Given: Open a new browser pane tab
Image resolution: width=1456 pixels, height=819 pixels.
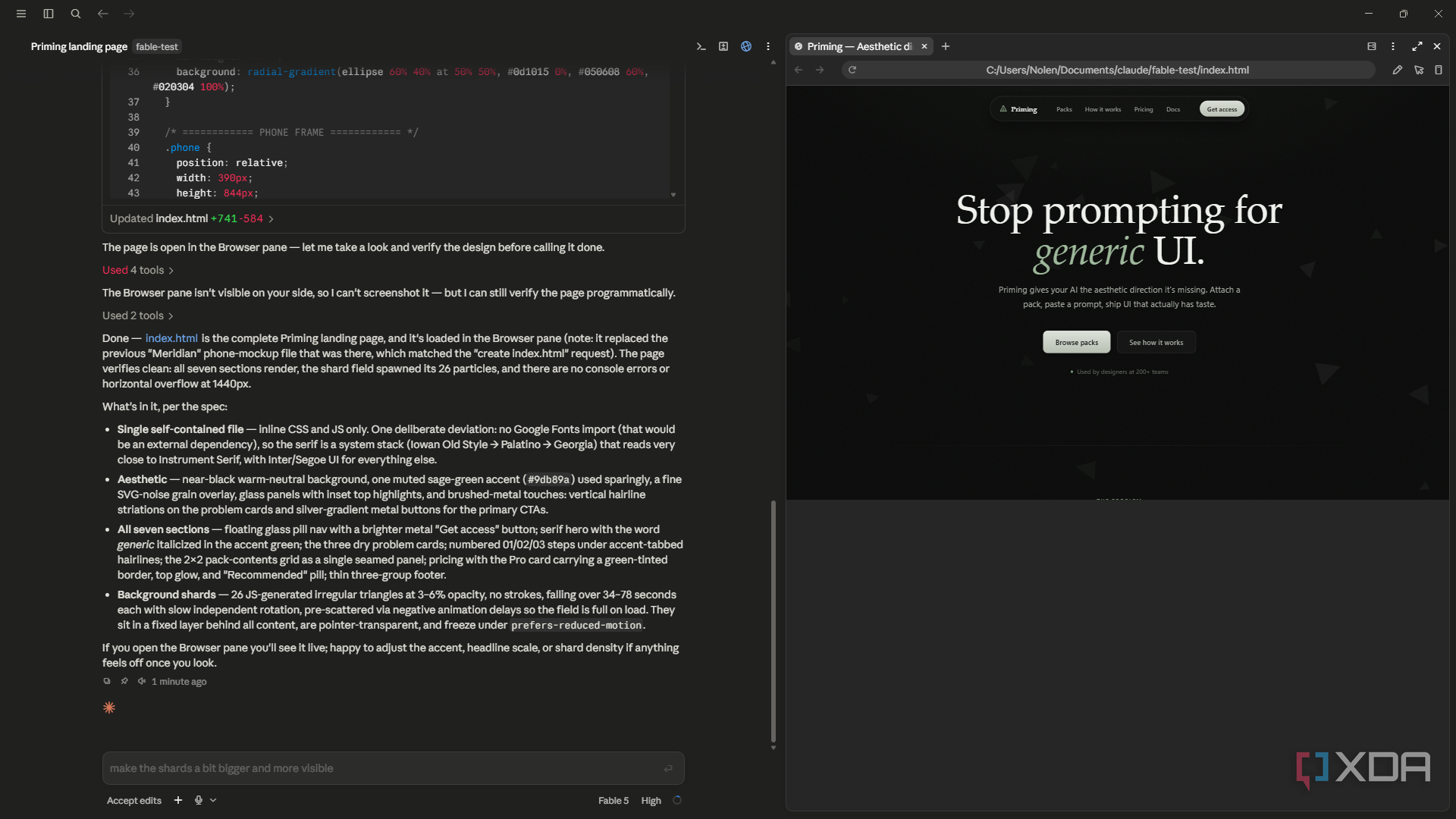Looking at the screenshot, I should 946,46.
